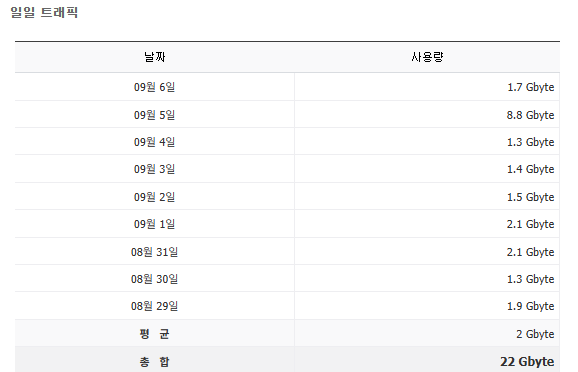
Task: Select the 09월 4일 date cell
Action: click(154, 142)
